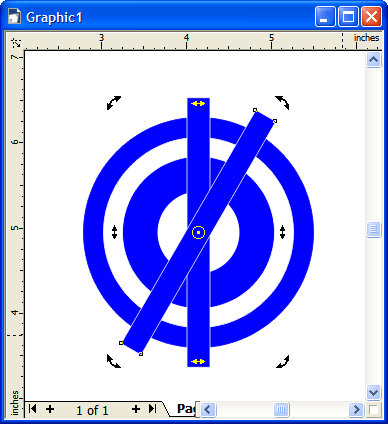This screenshot has width=388, height=424.
Task: Click the bottom yellow skew handle
Action: (198, 362)
